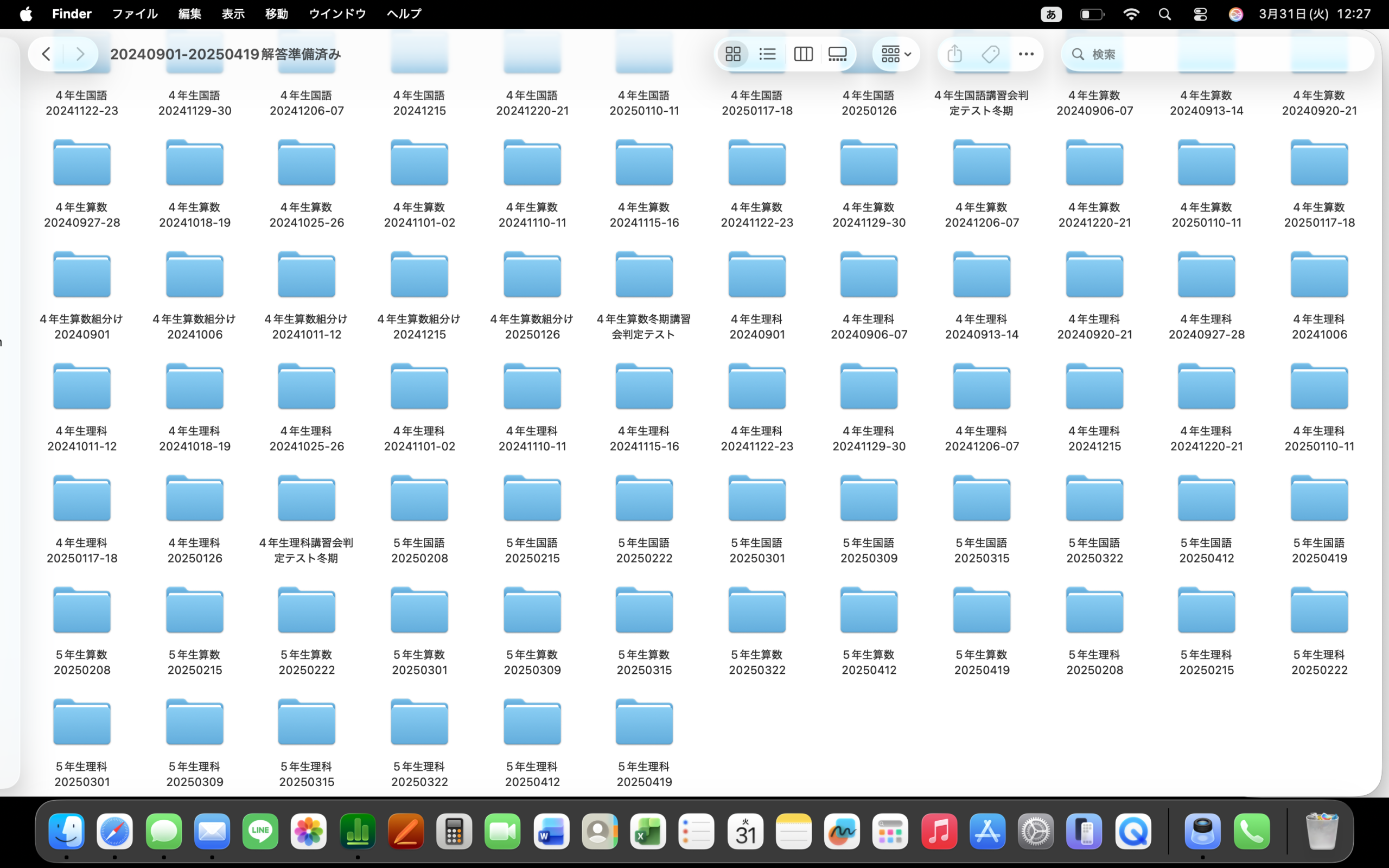Open the group-by dropdown in toolbar
The image size is (1389, 868).
[x=895, y=54]
